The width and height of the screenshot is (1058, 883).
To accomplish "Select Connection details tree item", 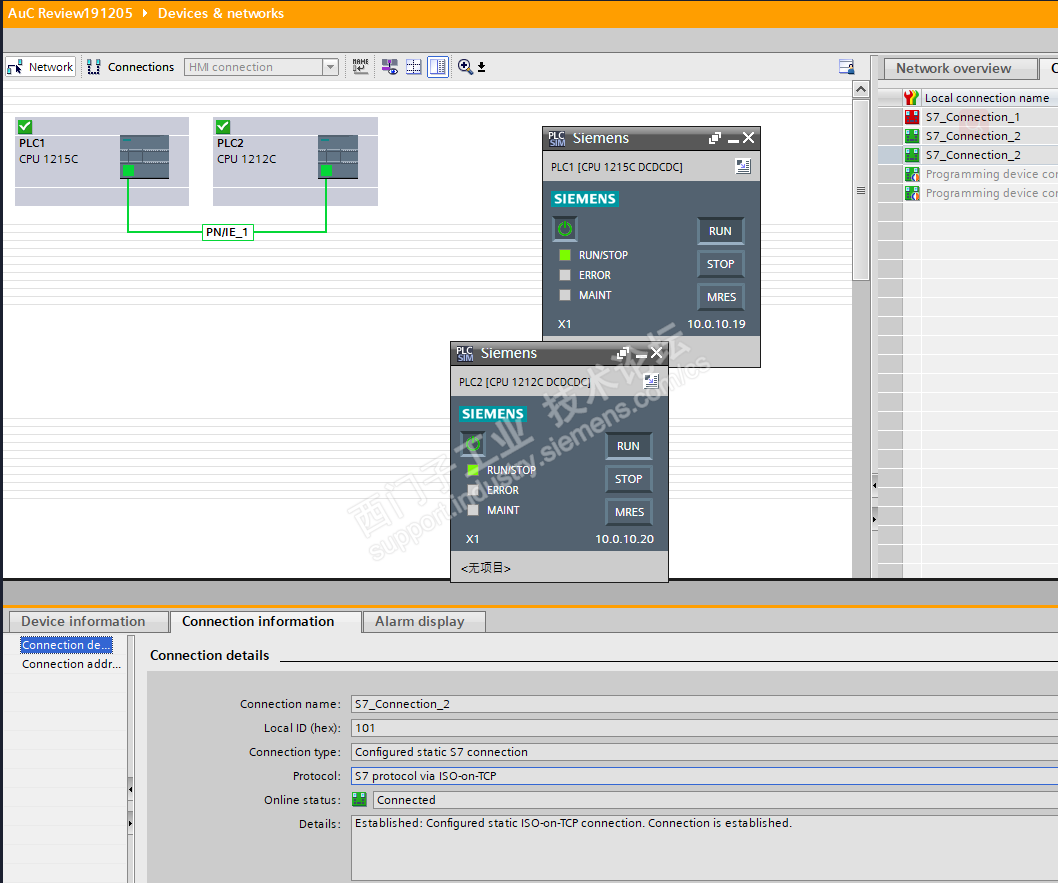I will 66,645.
